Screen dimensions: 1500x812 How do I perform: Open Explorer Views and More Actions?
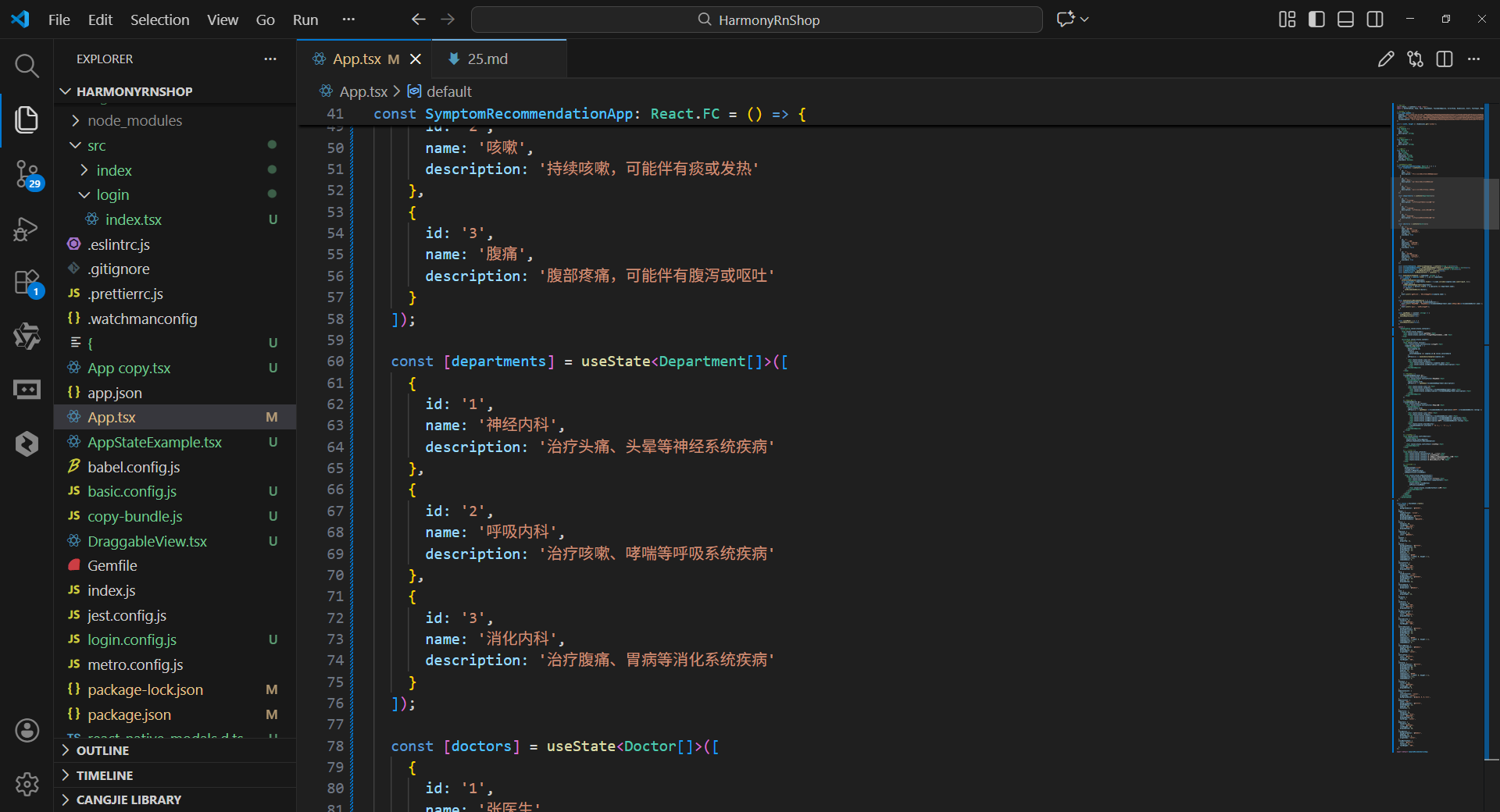point(270,59)
